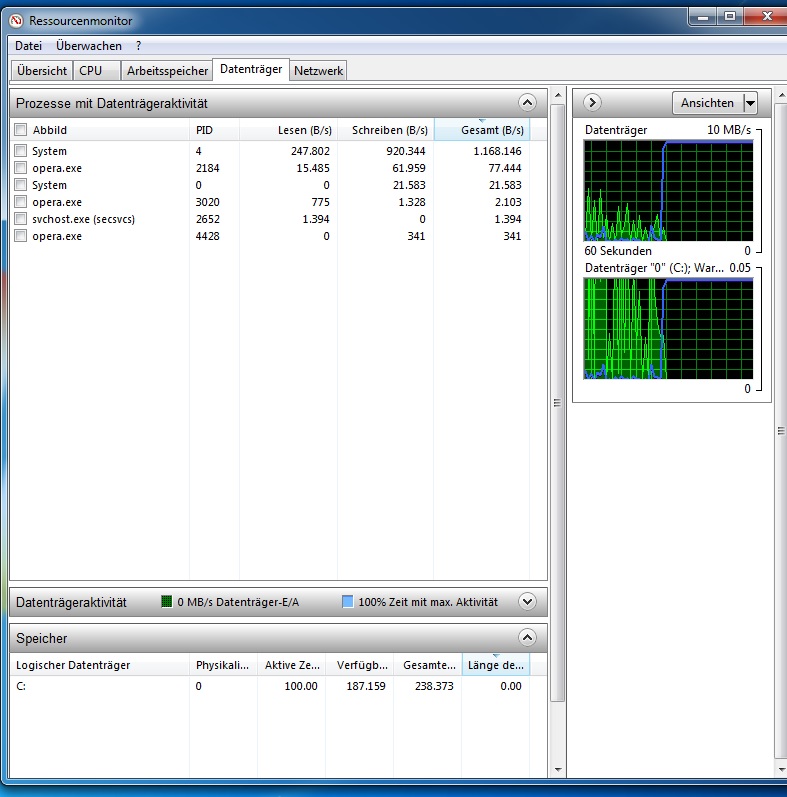787x797 pixels.
Task: Click graph pane scrollbar up arrow
Action: coord(781,96)
